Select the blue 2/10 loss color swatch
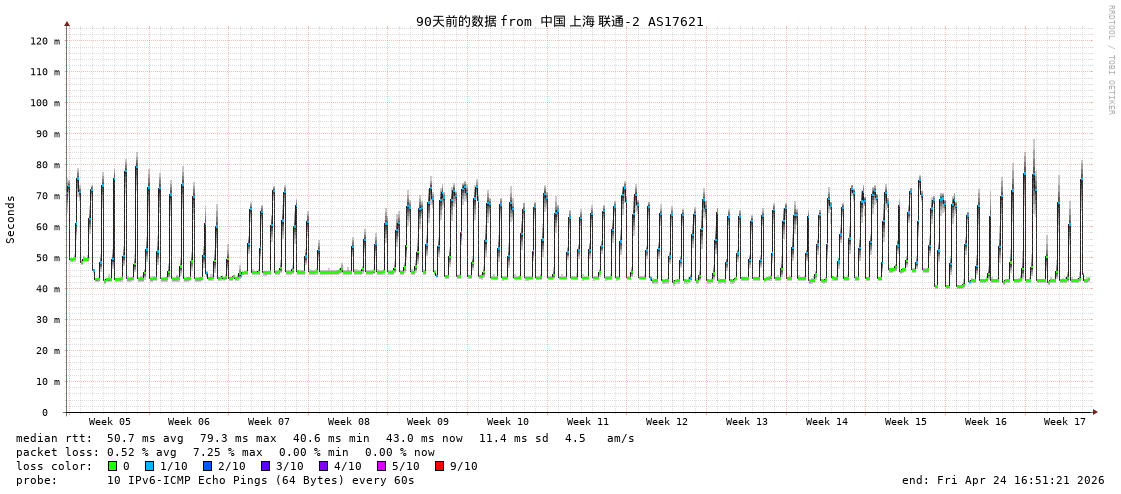The height and width of the screenshot is (494, 1121). [207, 466]
